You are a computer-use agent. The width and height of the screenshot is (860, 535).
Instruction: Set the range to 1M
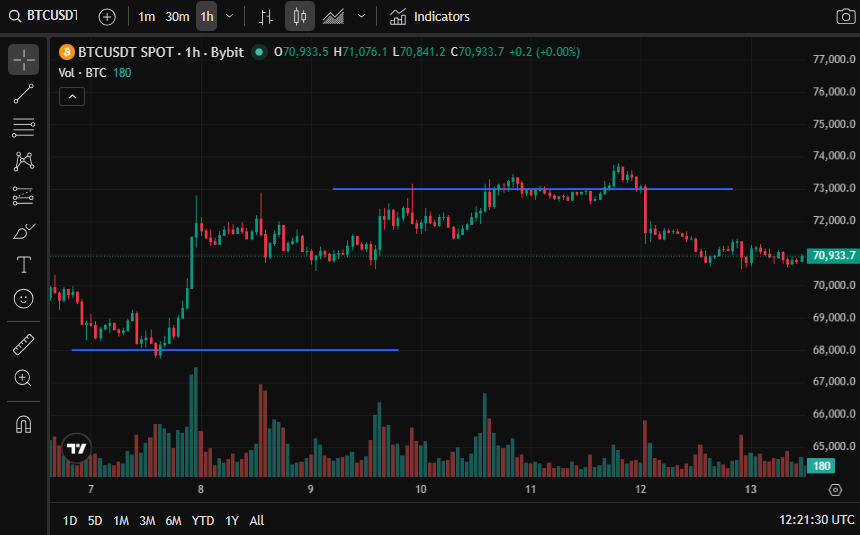coord(121,521)
